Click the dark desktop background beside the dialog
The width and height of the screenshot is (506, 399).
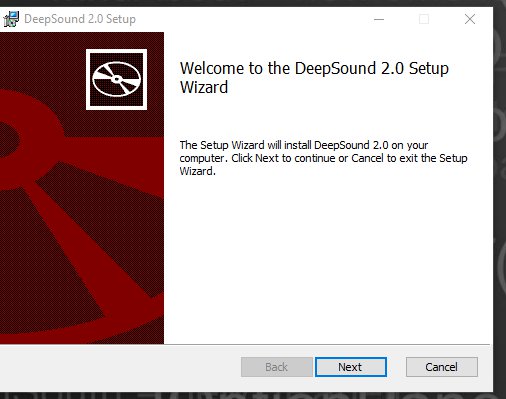click(500, 200)
